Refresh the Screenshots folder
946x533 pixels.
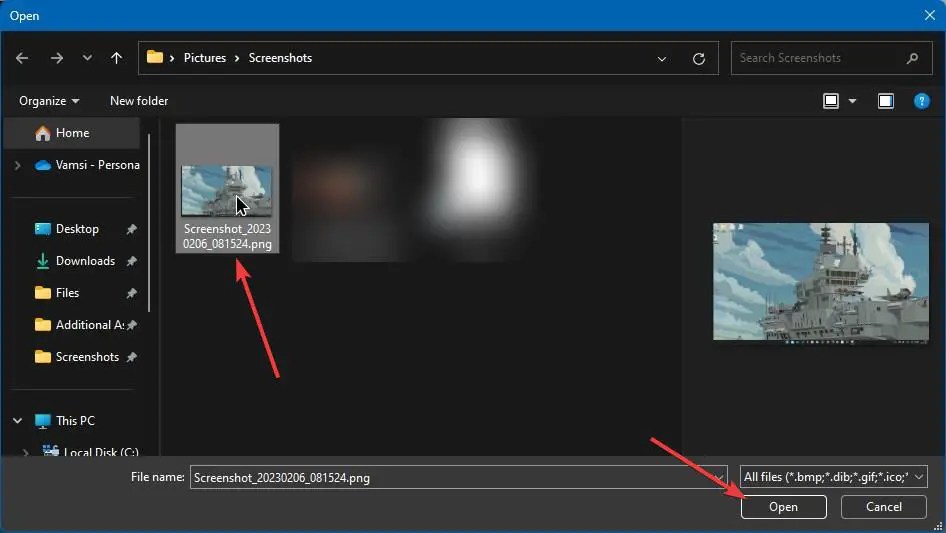(x=699, y=59)
